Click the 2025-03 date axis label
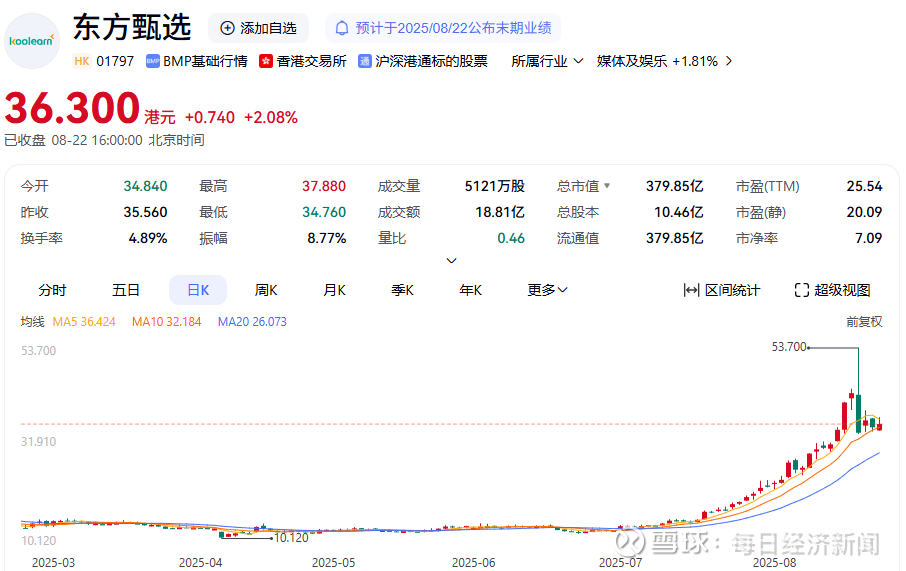The width and height of the screenshot is (906, 571). pyautogui.click(x=53, y=563)
